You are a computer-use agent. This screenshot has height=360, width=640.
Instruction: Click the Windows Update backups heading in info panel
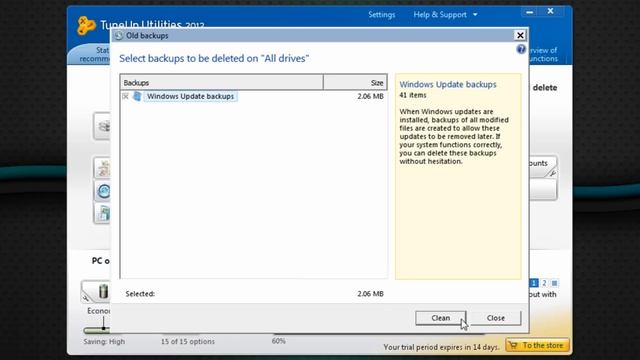[448, 84]
